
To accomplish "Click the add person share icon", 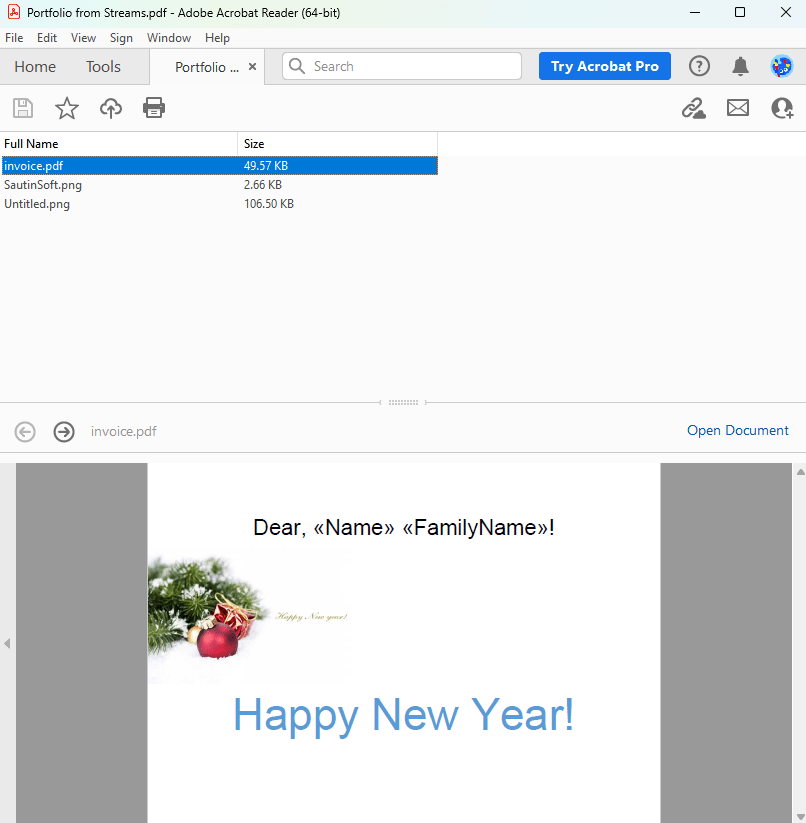I will (782, 108).
